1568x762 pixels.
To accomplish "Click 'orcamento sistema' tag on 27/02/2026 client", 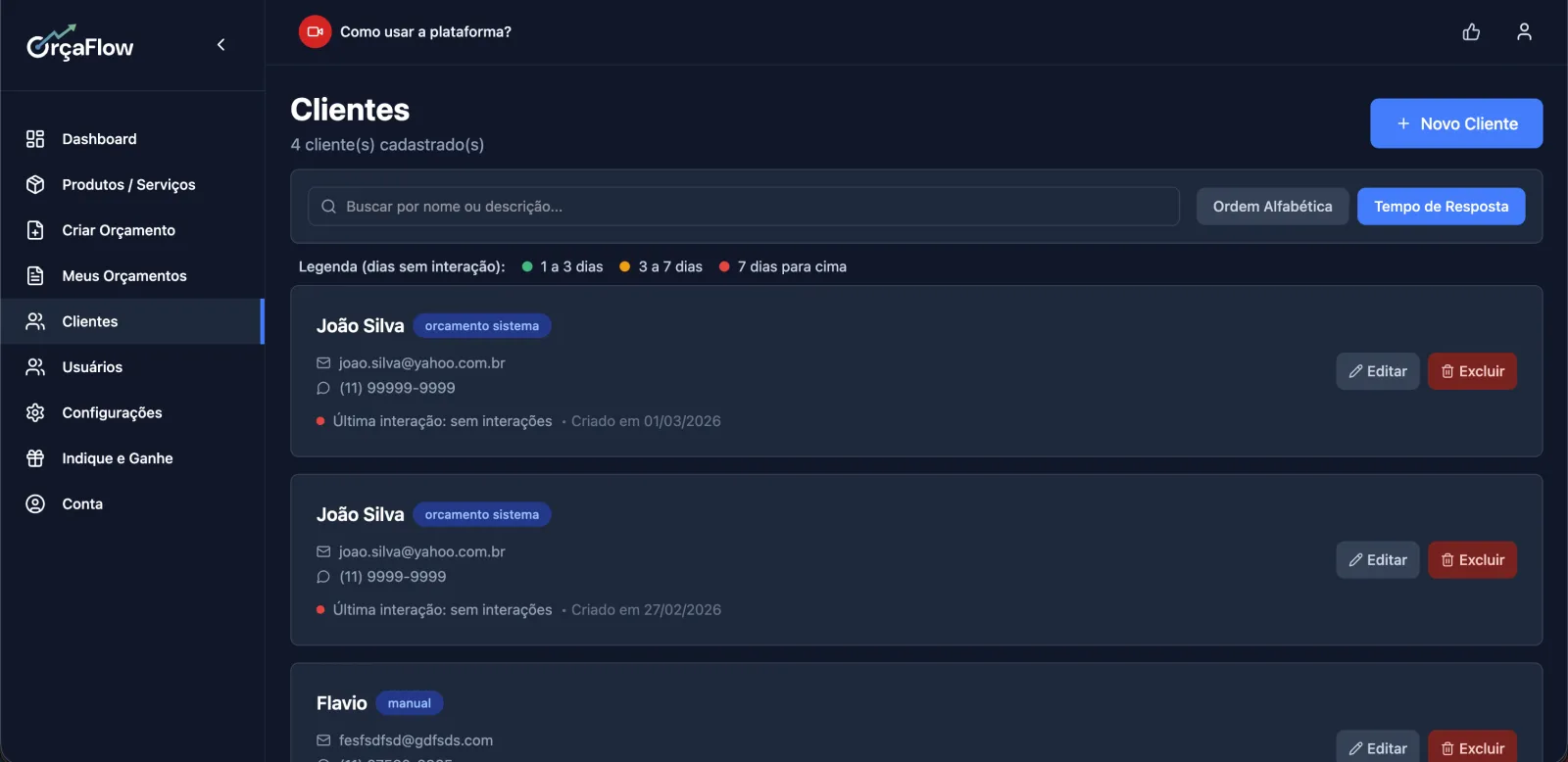I will [x=482, y=514].
